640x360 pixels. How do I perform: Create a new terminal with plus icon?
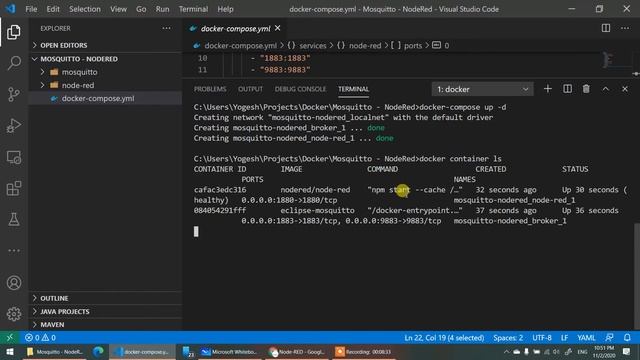pyautogui.click(x=548, y=89)
